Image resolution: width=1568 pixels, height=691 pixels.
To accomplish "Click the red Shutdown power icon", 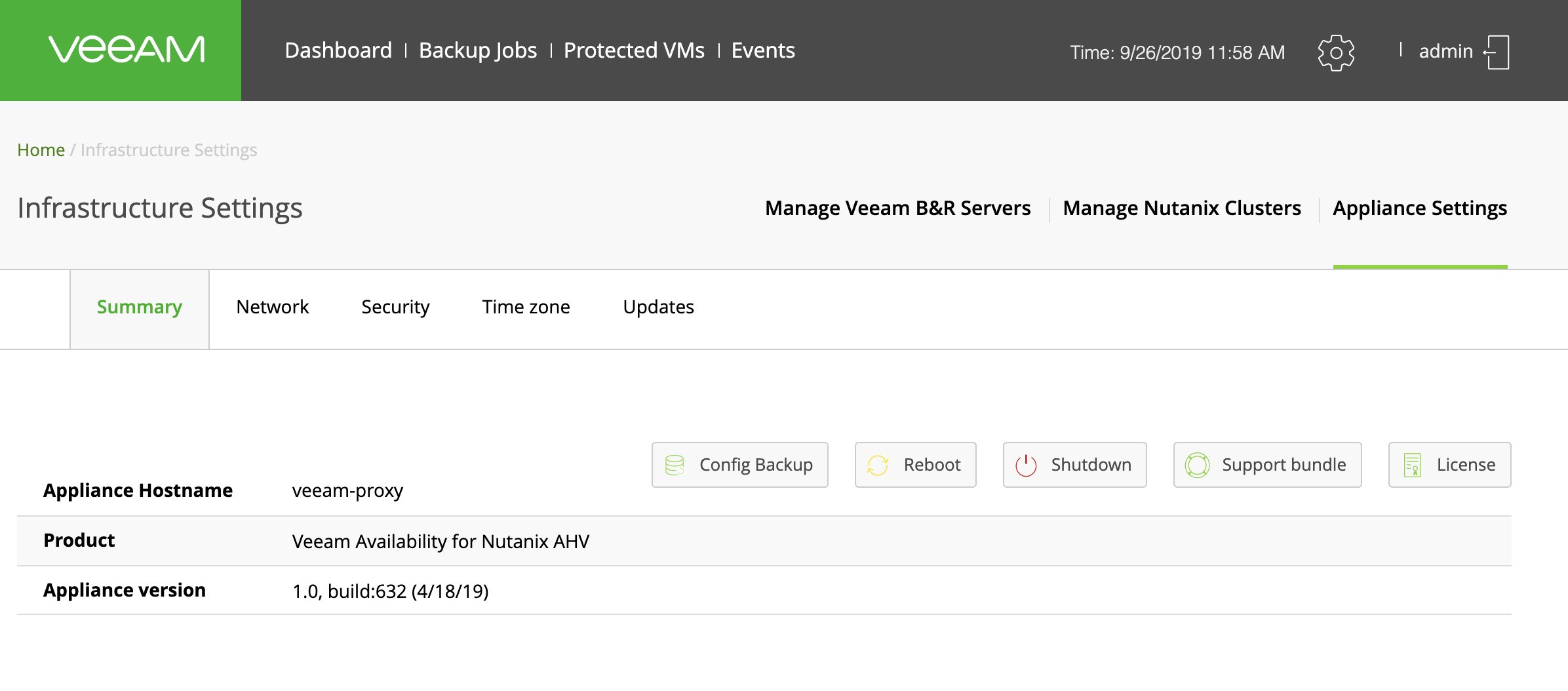I will coord(1026,465).
